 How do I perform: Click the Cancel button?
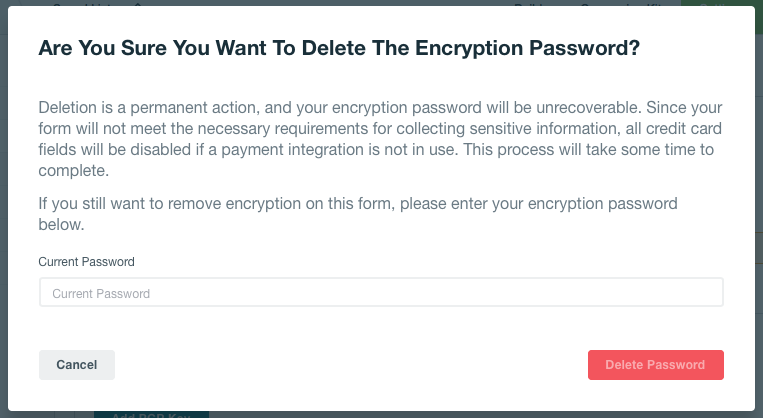tap(77, 365)
